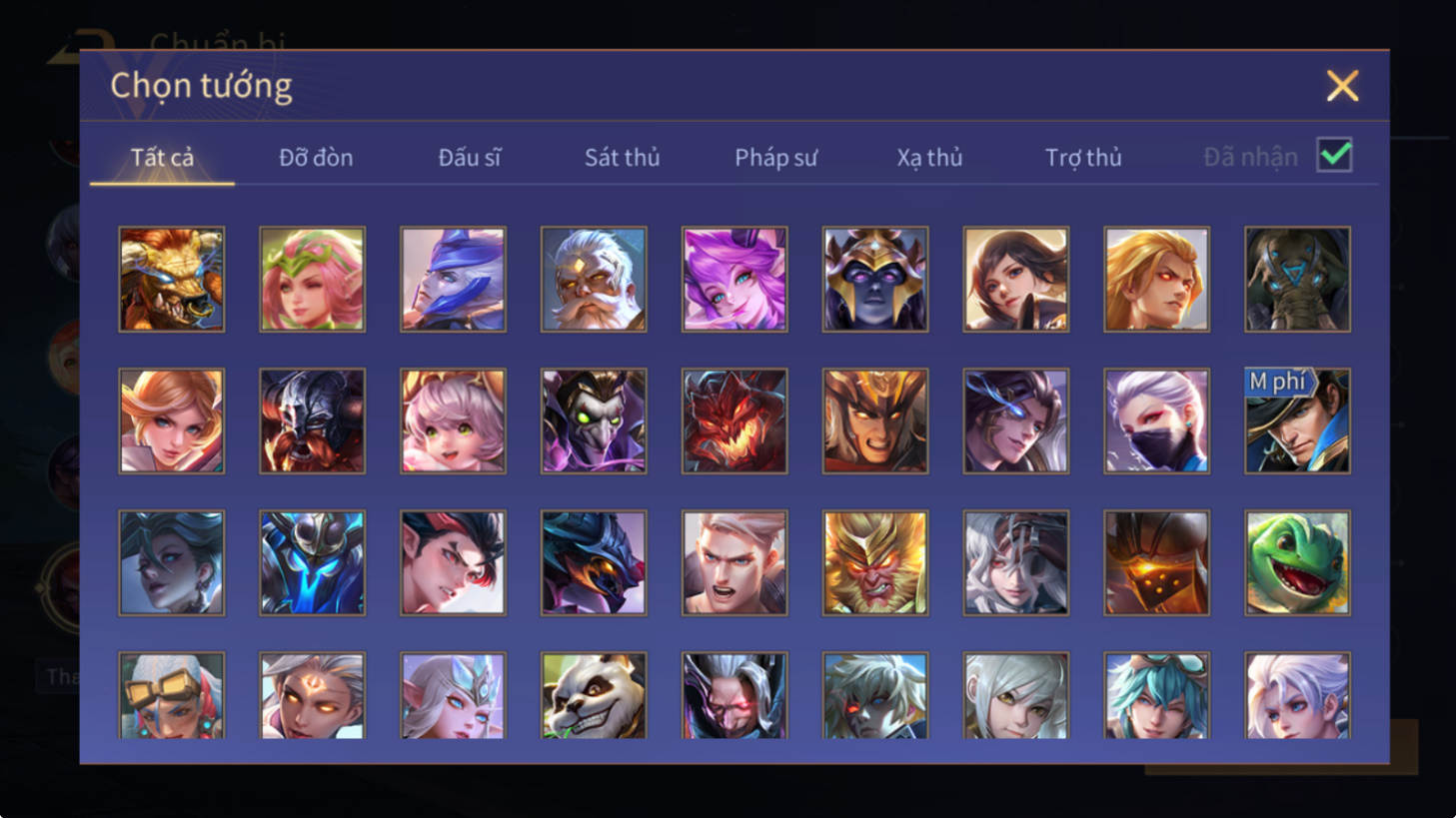Pick the white-bearded old man hero
This screenshot has width=1456, height=818.
[594, 279]
